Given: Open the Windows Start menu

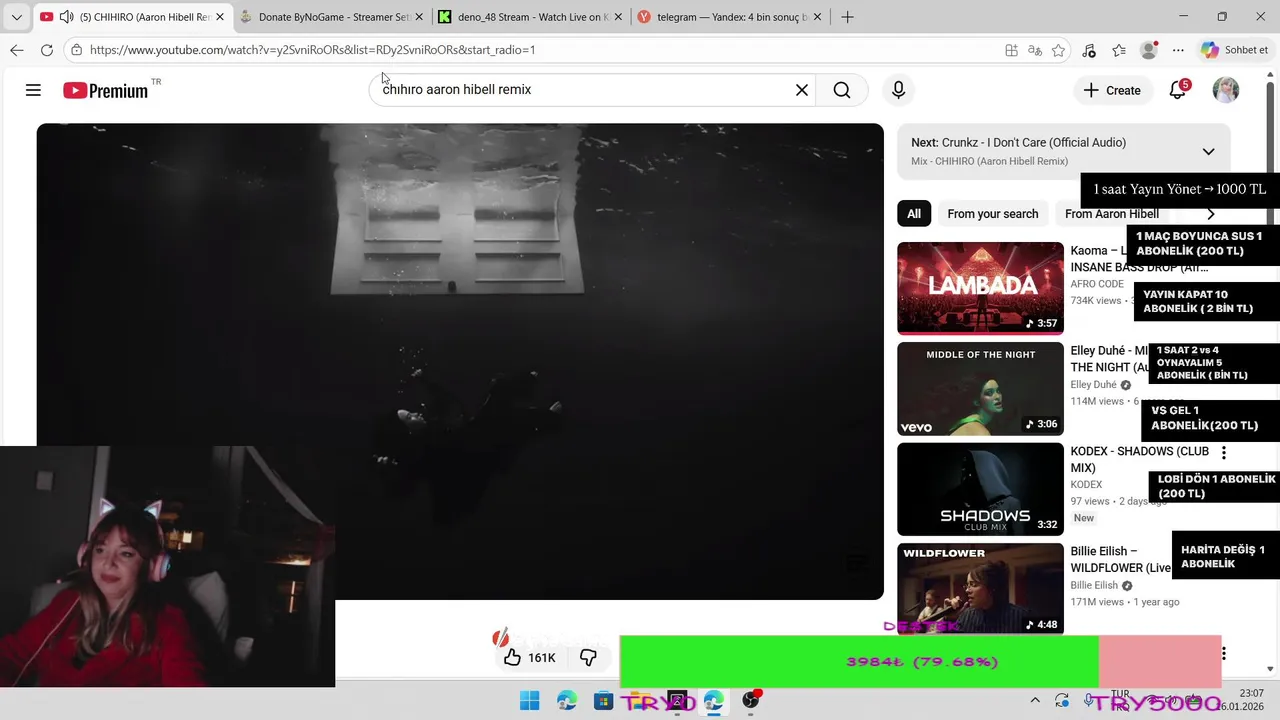Looking at the screenshot, I should coord(530,701).
